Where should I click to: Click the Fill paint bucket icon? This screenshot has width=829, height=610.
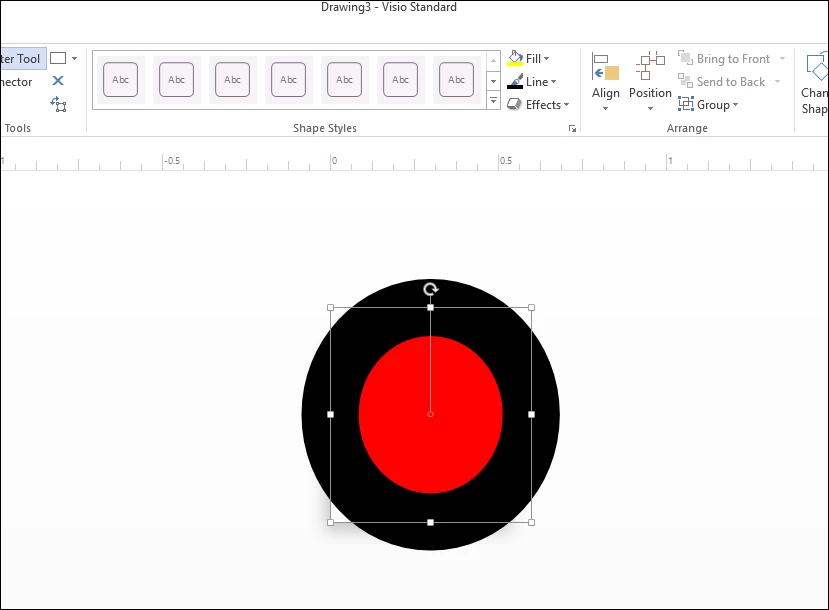coord(515,58)
